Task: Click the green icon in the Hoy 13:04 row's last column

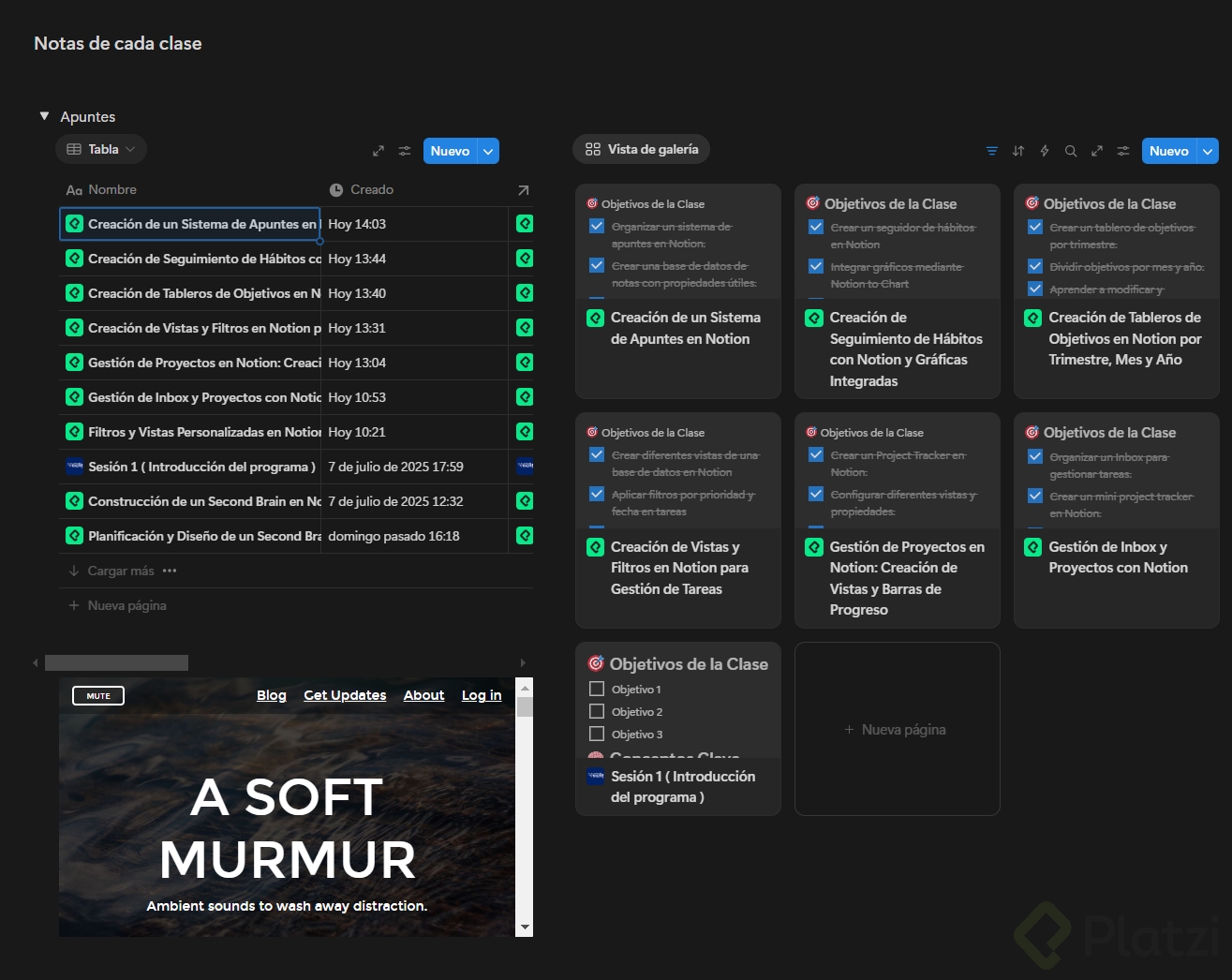Action: pyautogui.click(x=525, y=363)
